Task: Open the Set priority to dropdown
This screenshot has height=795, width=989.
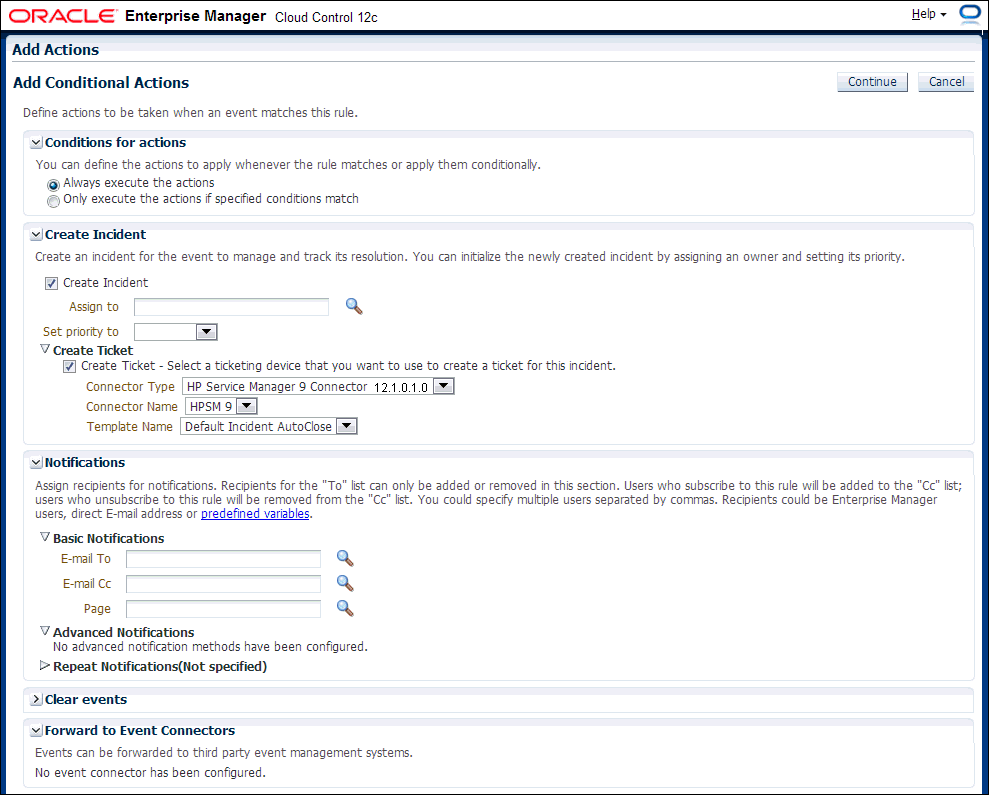Action: click(x=207, y=332)
